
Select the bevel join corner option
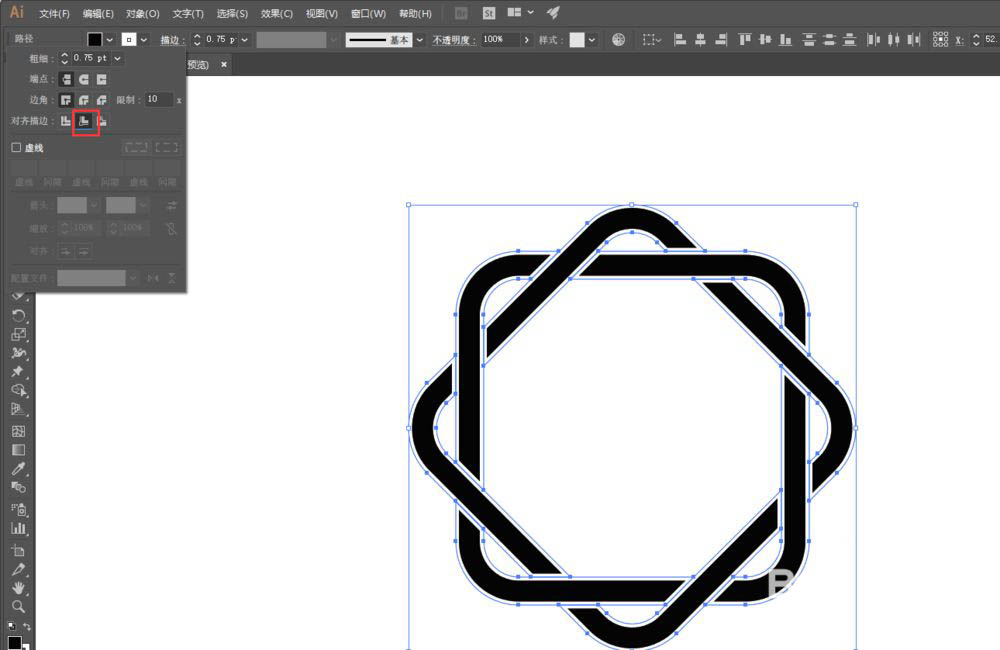102,100
